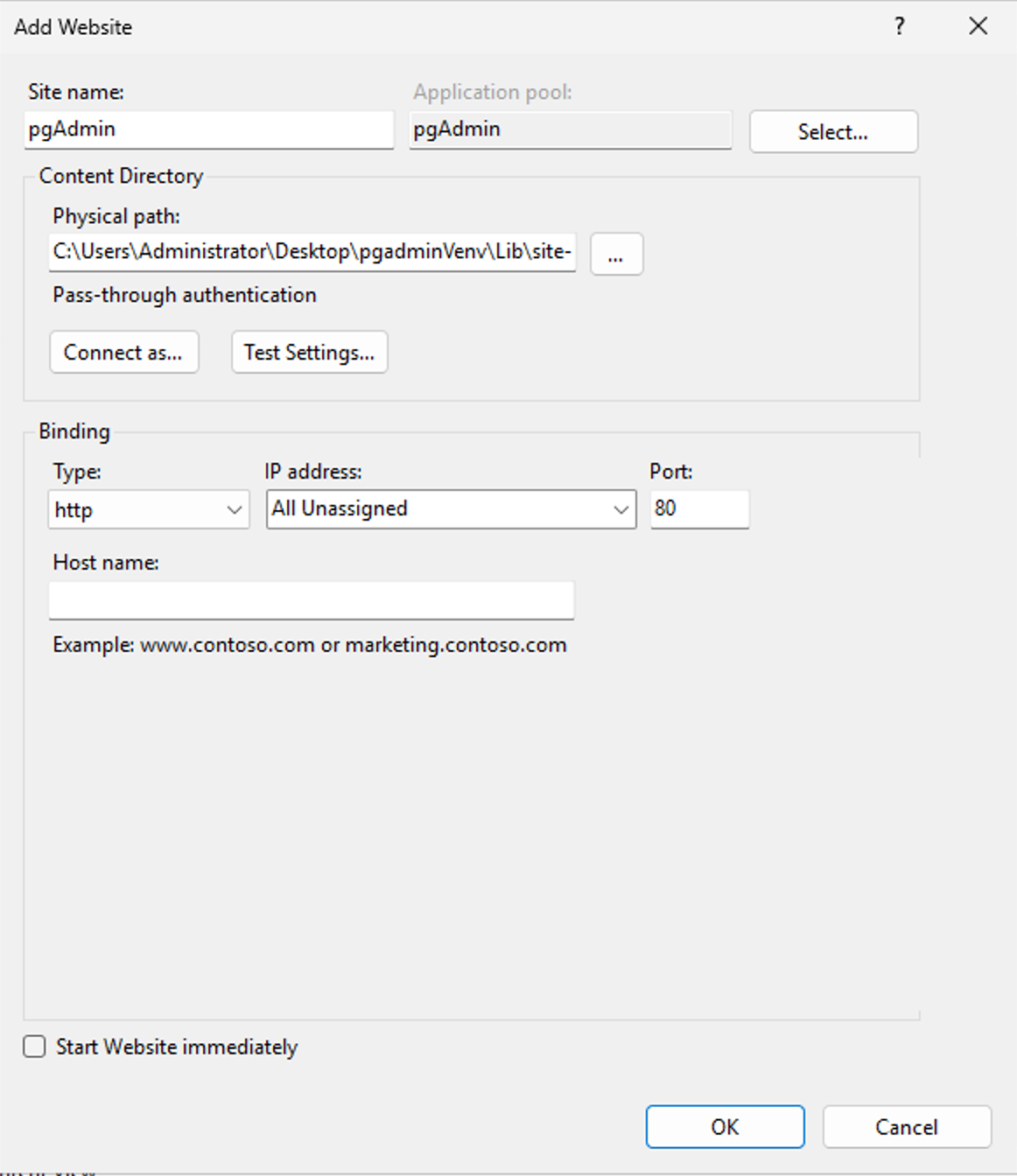Screen dimensions: 1017x1176
Task: Focus the empty Host name field
Action: pyautogui.click(x=311, y=601)
